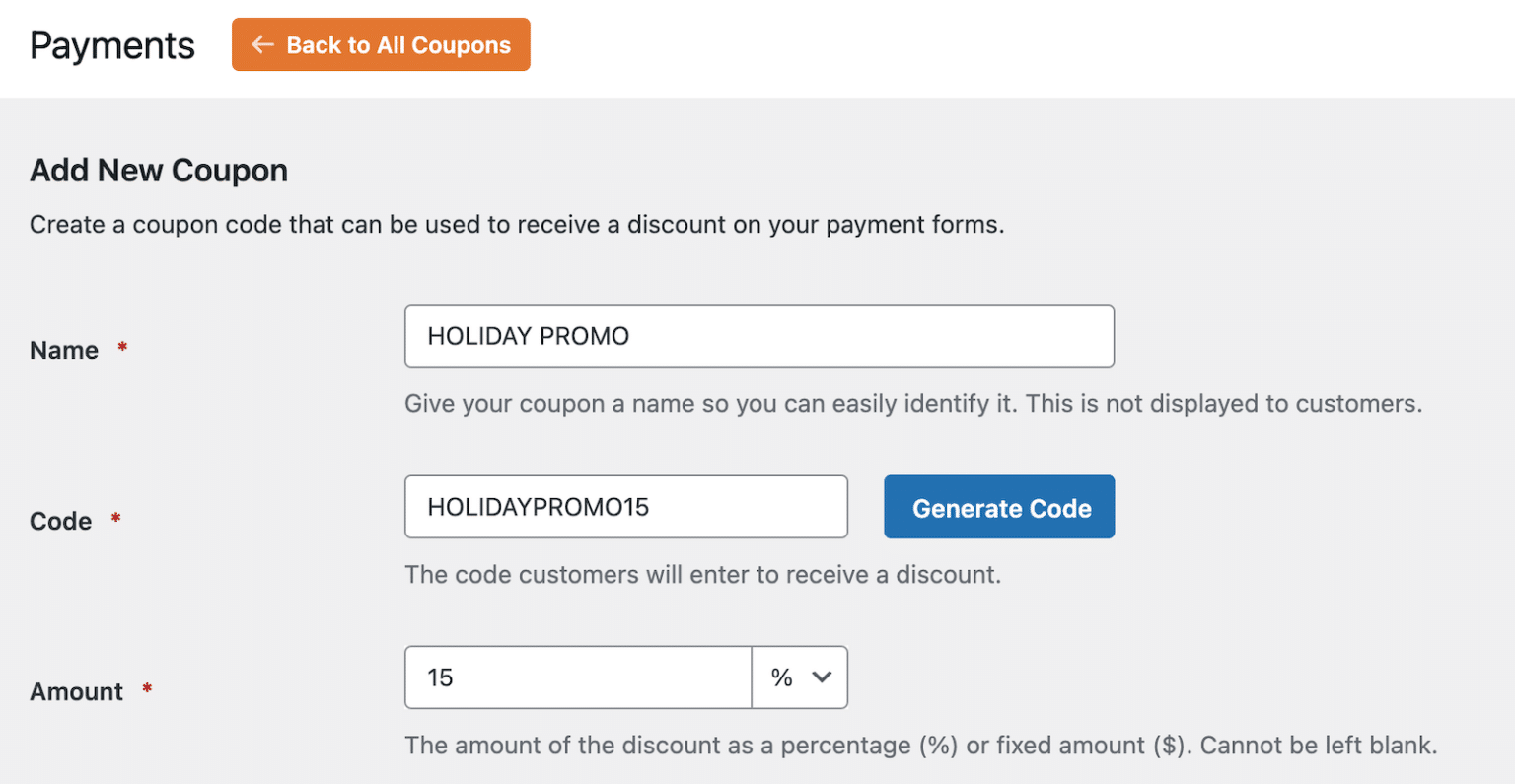
Task: Click the Amount field showing 15
Action: 577,677
